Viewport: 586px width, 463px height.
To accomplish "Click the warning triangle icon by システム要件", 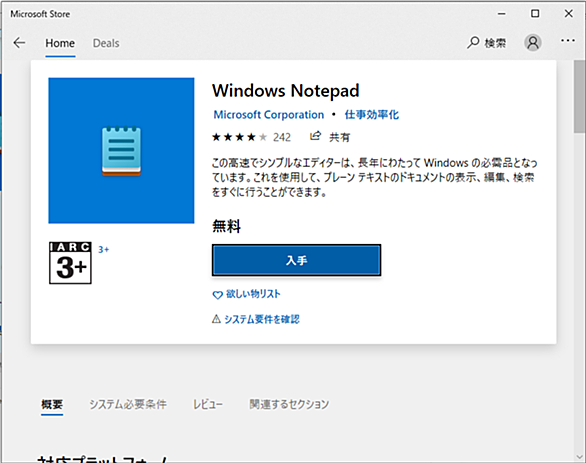I will coord(216,319).
